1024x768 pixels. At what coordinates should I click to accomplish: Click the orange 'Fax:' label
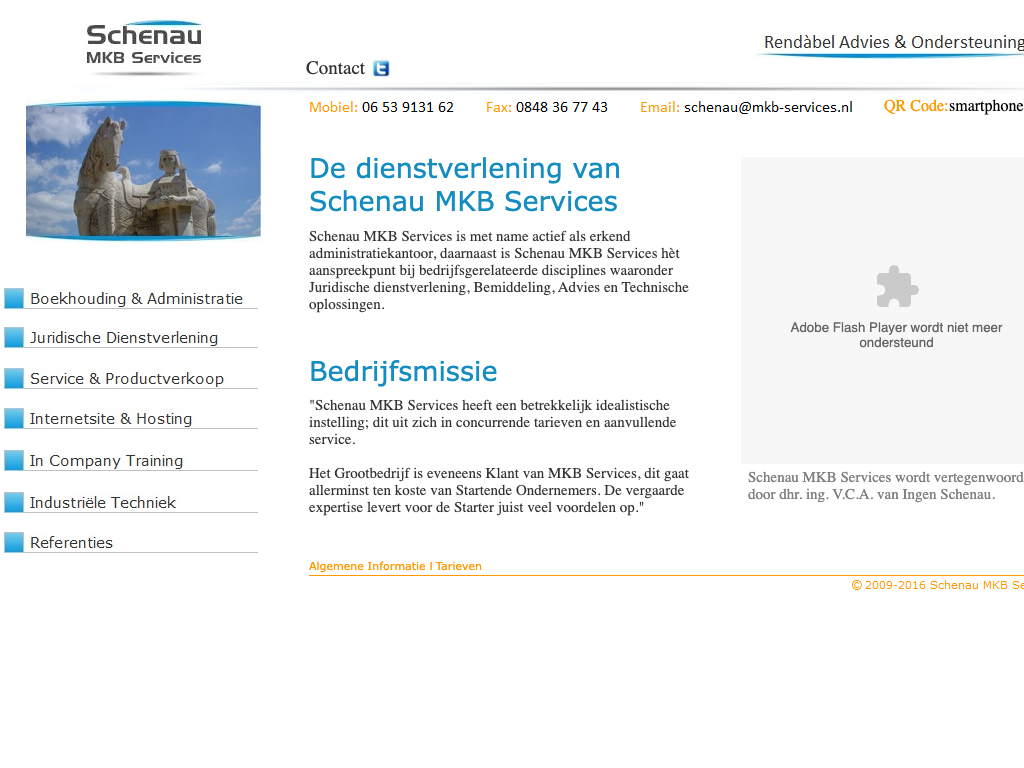[x=499, y=107]
